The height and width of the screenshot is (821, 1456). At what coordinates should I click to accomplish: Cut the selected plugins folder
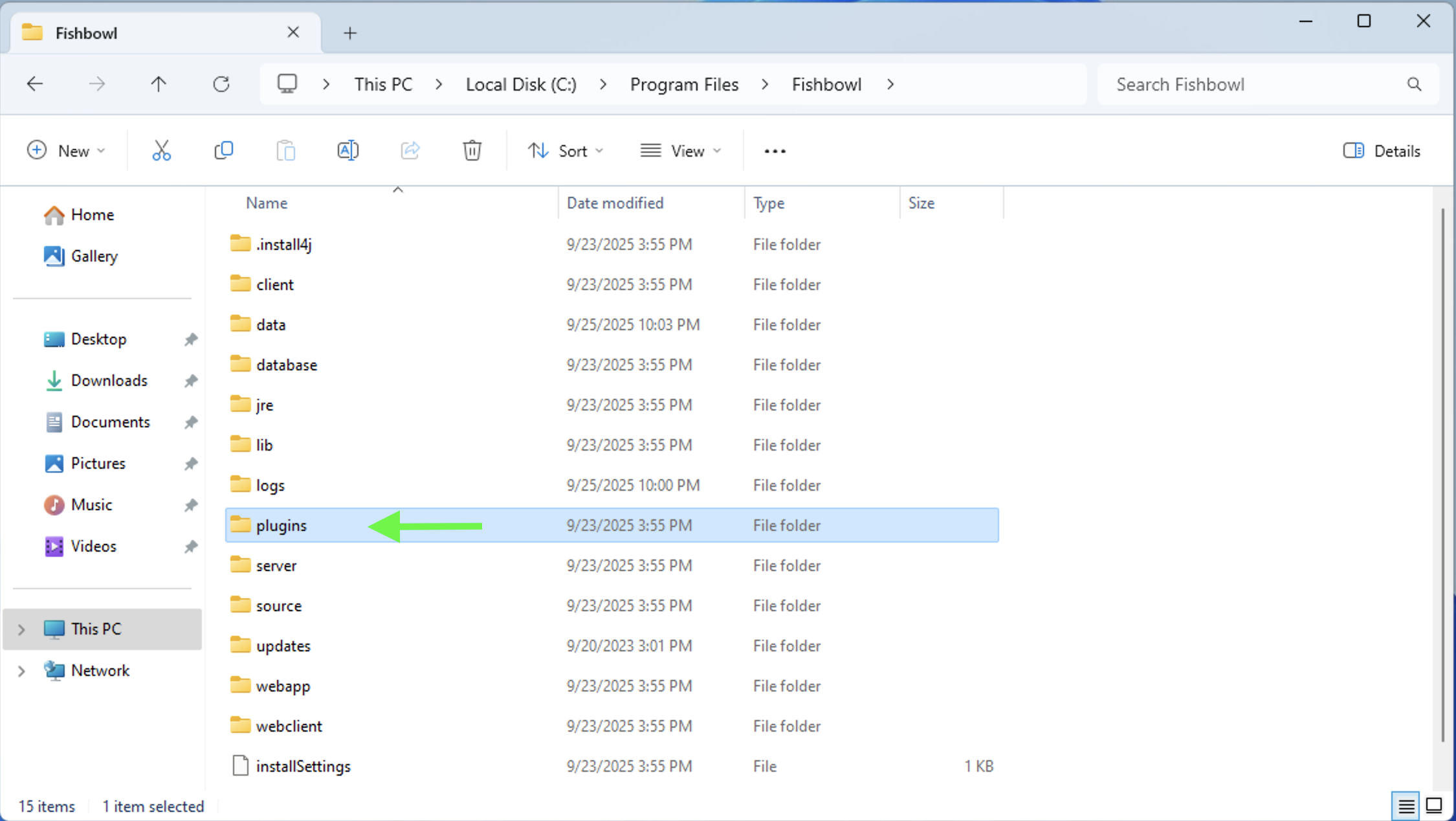coord(161,150)
